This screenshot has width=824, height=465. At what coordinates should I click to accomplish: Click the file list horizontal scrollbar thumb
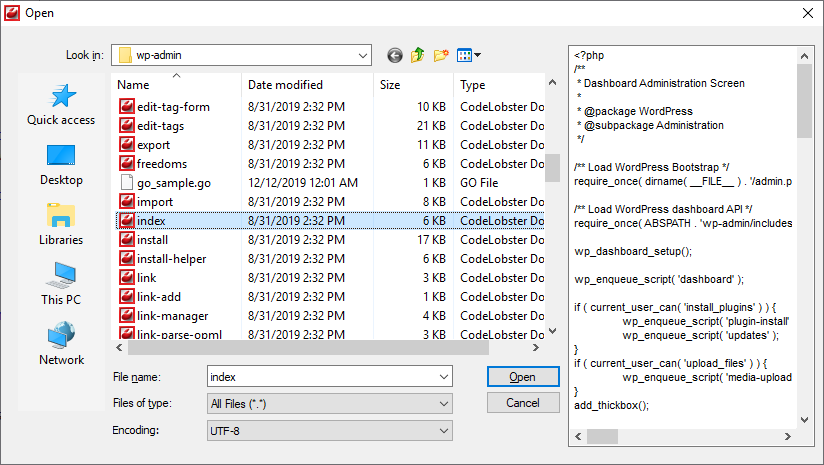308,347
